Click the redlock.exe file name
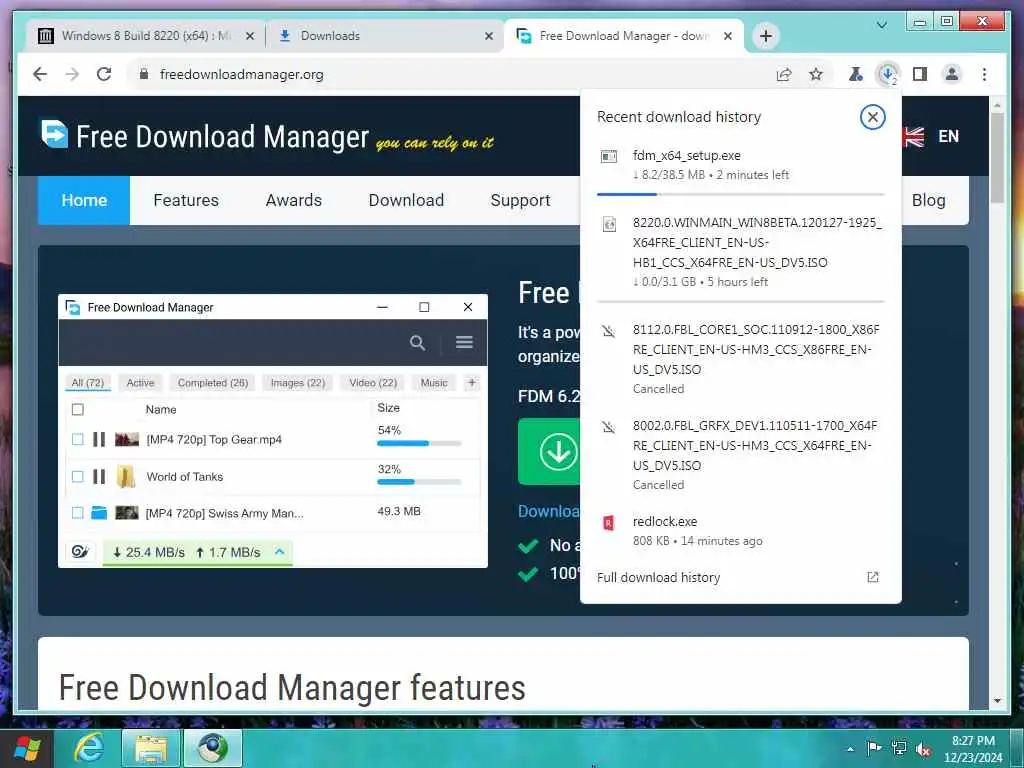The height and width of the screenshot is (768, 1024). pyautogui.click(x=665, y=521)
